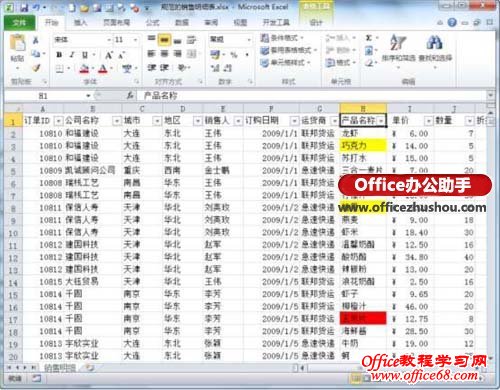Select the yellow cell 巧克力
Image resolution: width=500 pixels, height=390 pixels.
click(363, 146)
